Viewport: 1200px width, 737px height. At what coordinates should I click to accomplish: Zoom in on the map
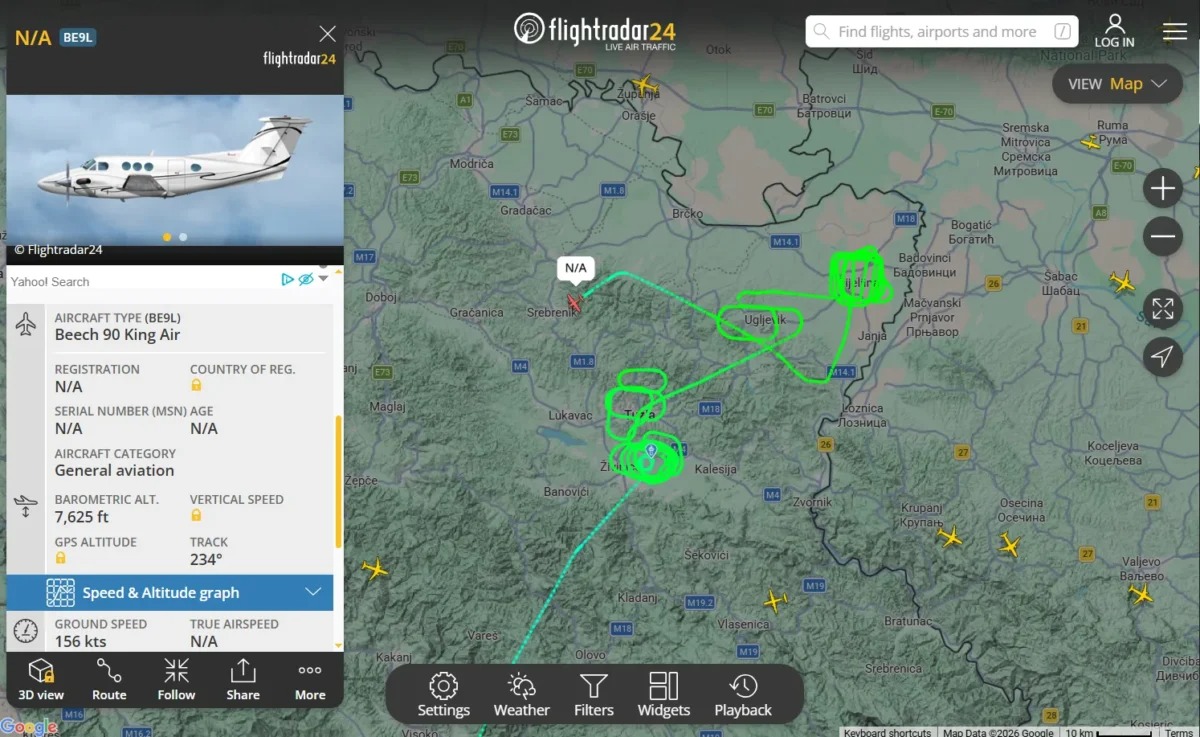click(1162, 188)
